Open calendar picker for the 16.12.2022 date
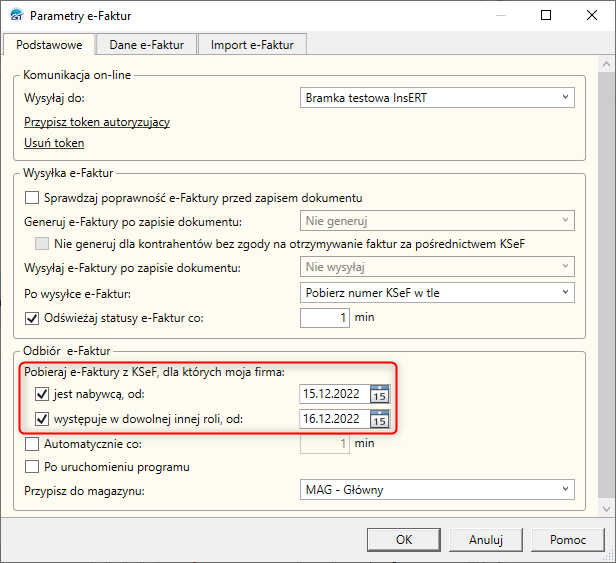 pyautogui.click(x=379, y=419)
